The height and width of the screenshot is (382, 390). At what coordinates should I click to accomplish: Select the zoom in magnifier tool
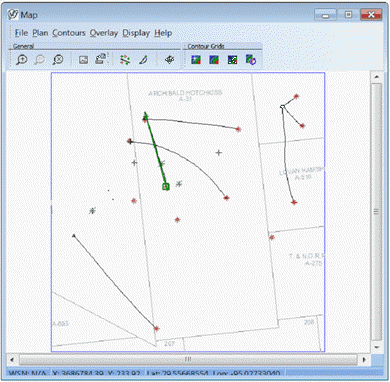click(22, 60)
